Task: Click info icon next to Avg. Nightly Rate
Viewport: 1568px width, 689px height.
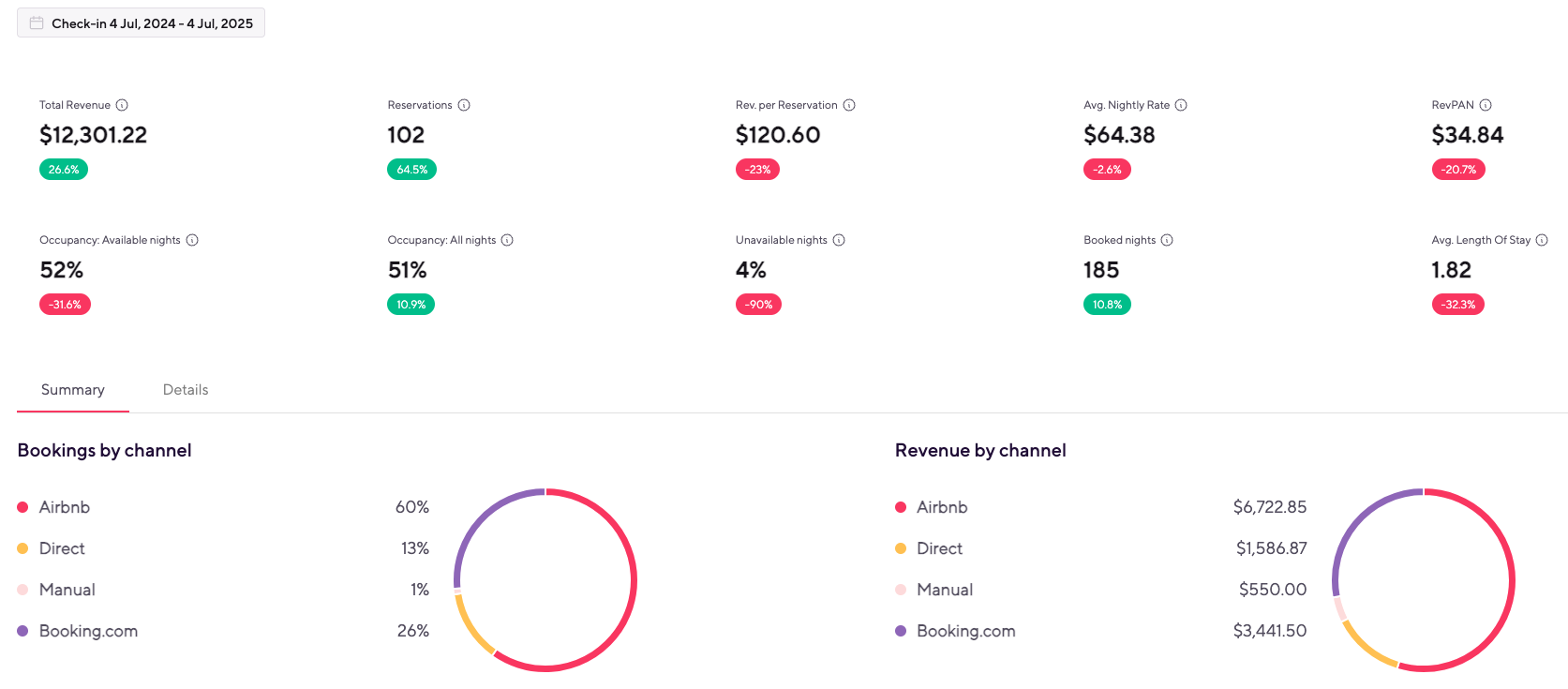Action: [1181, 105]
